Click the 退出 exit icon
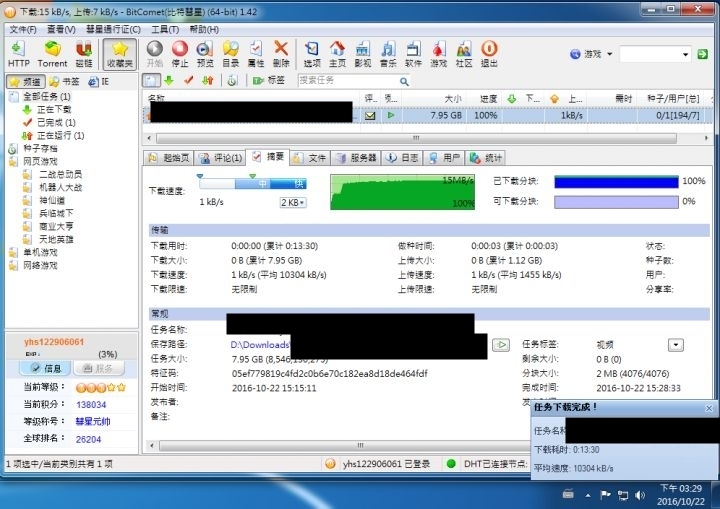The image size is (720, 509). (x=489, y=54)
